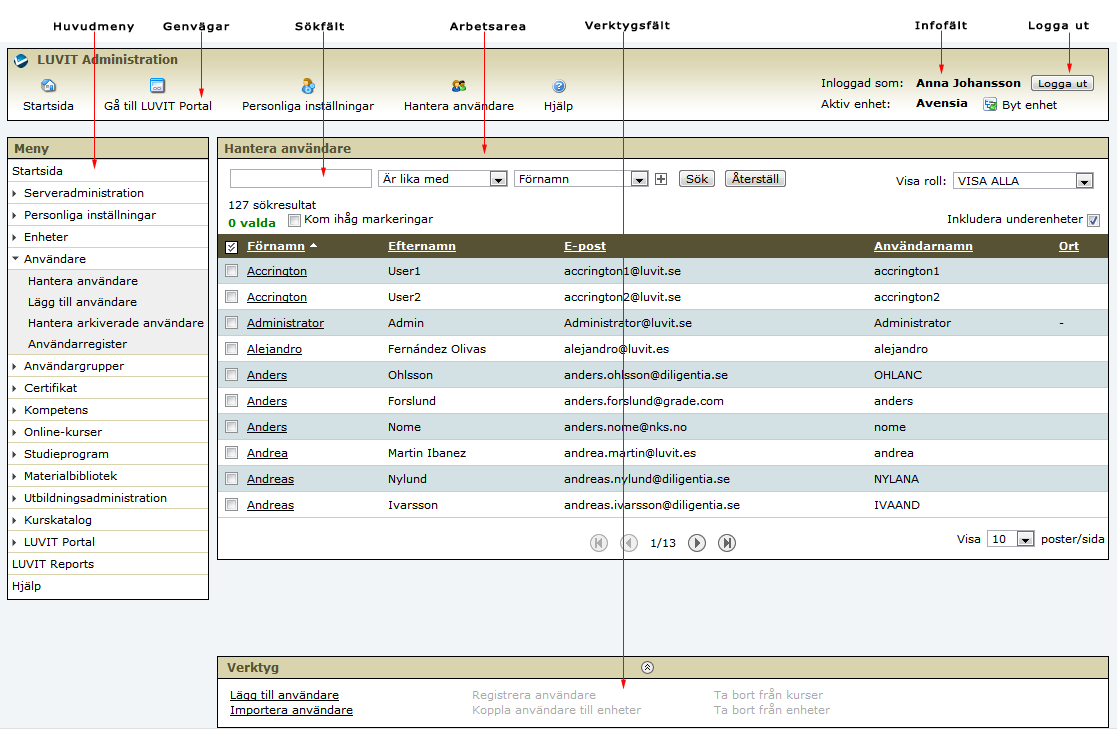Open Alejandro user link

[274, 349]
